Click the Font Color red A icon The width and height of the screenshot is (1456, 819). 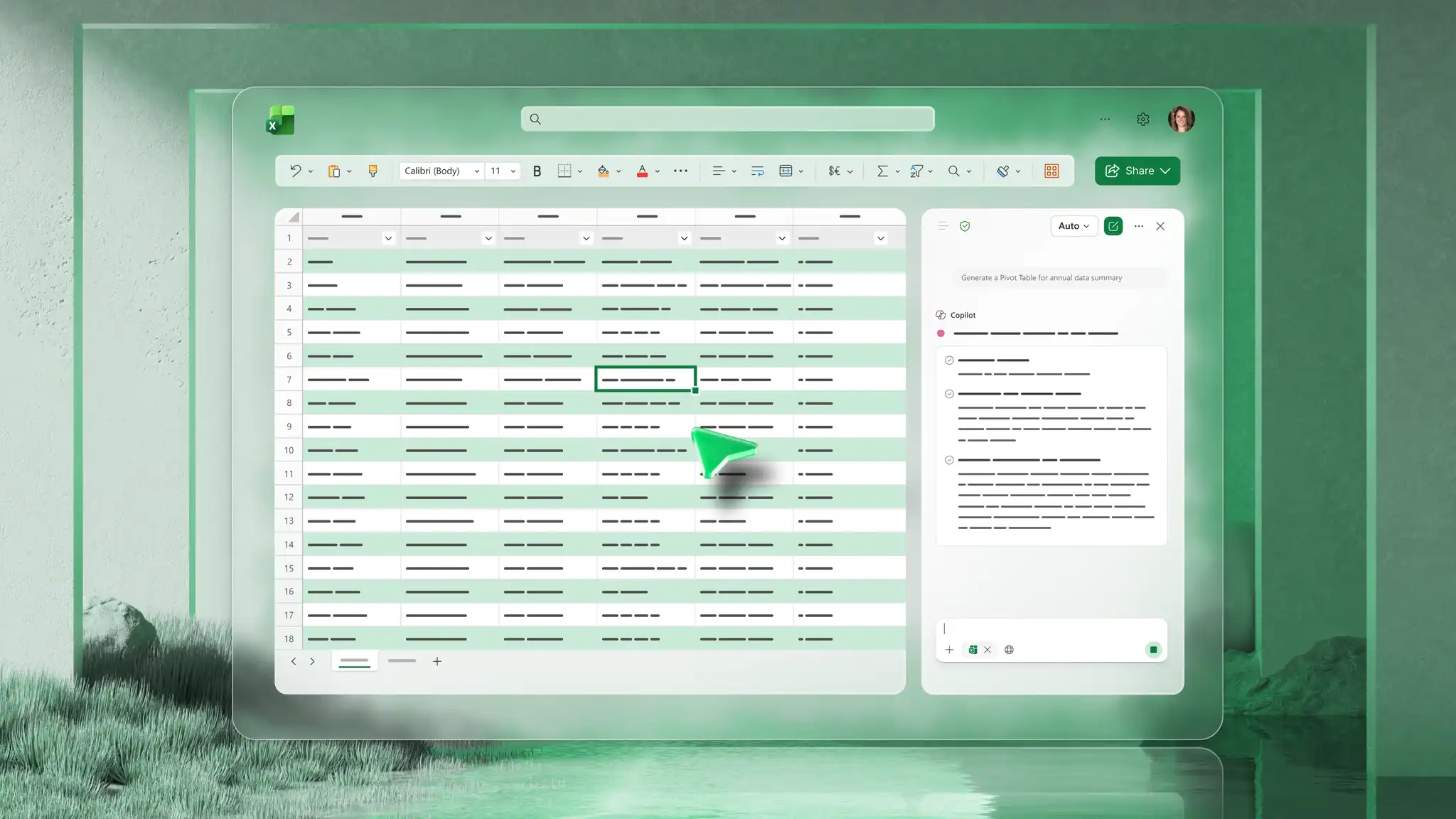pyautogui.click(x=642, y=171)
